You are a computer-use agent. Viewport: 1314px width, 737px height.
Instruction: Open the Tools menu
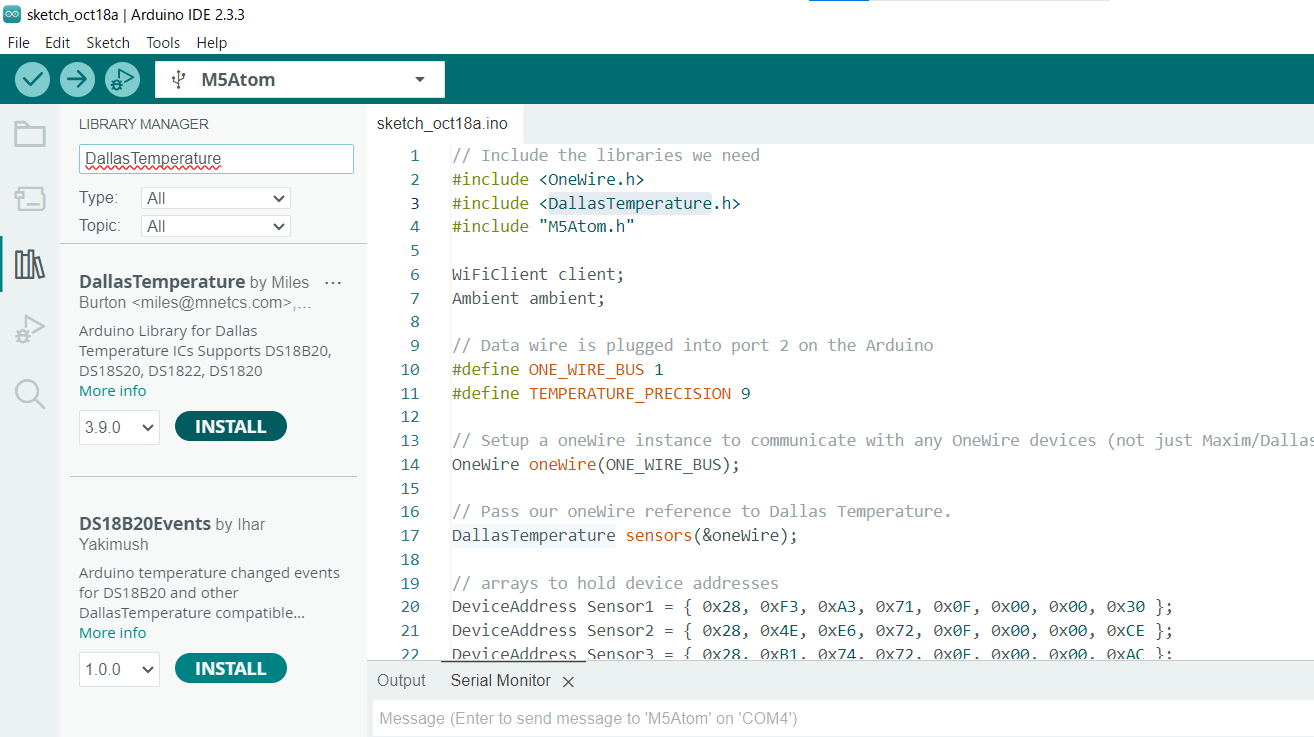163,43
